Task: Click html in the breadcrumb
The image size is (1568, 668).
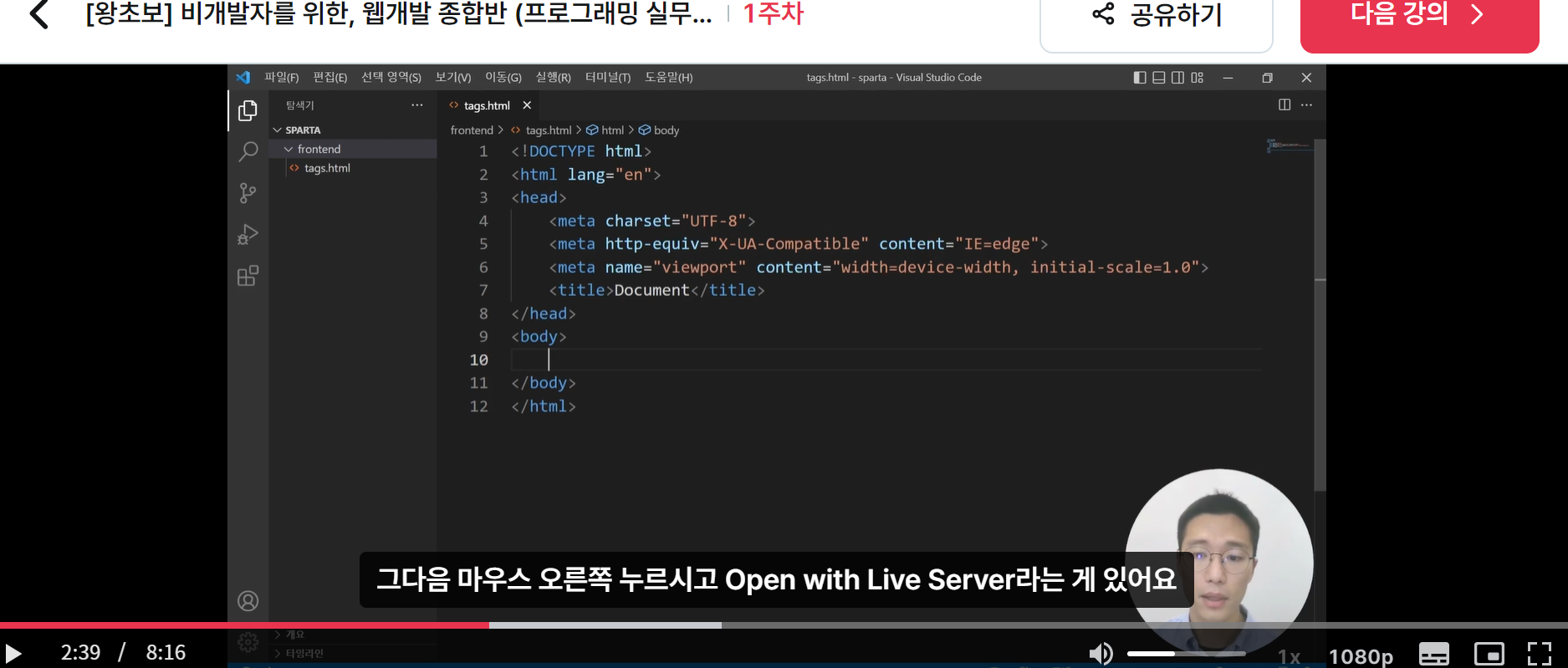Action: 613,130
